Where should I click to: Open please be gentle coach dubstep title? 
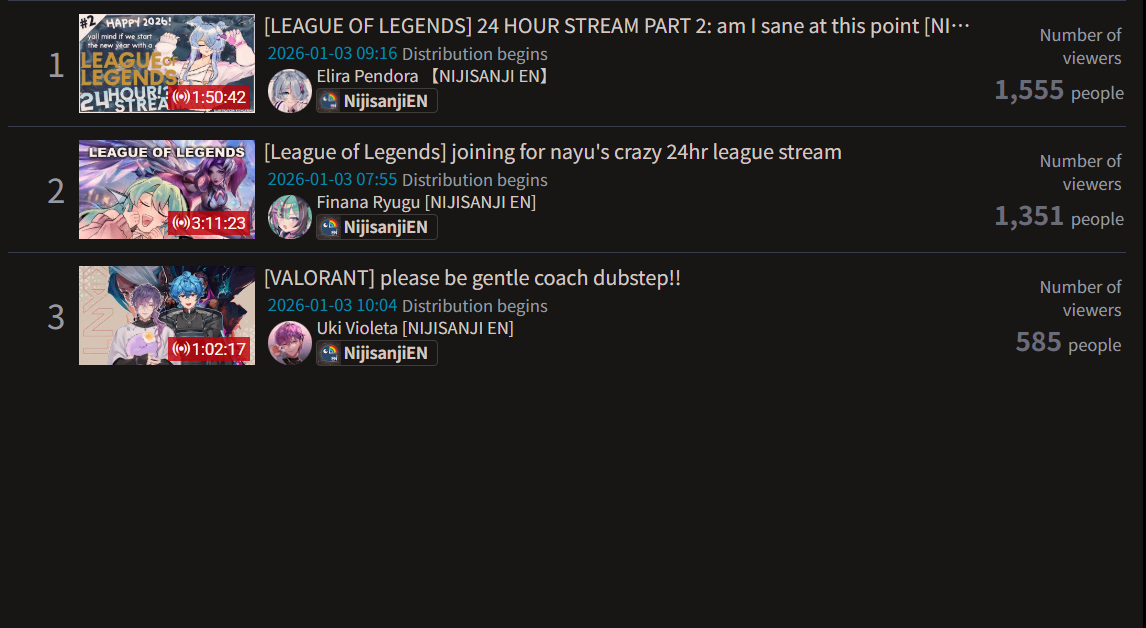coord(472,278)
